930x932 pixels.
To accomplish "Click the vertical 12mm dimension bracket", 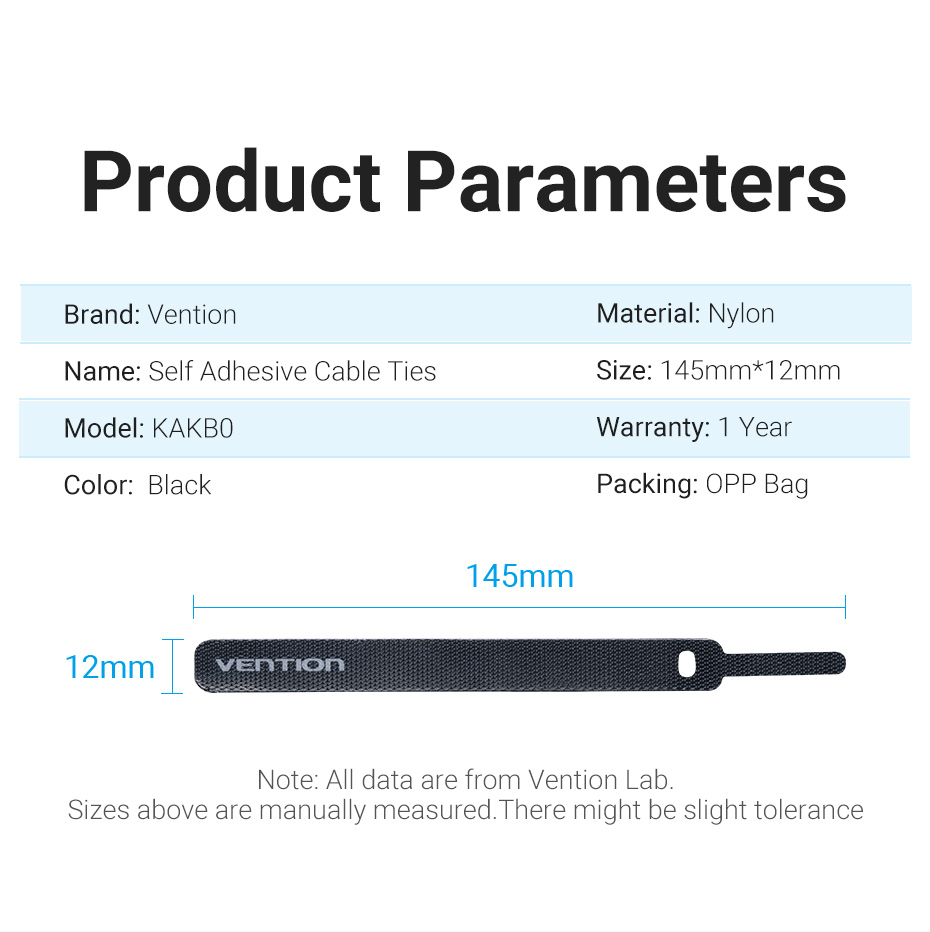I will coord(173,666).
